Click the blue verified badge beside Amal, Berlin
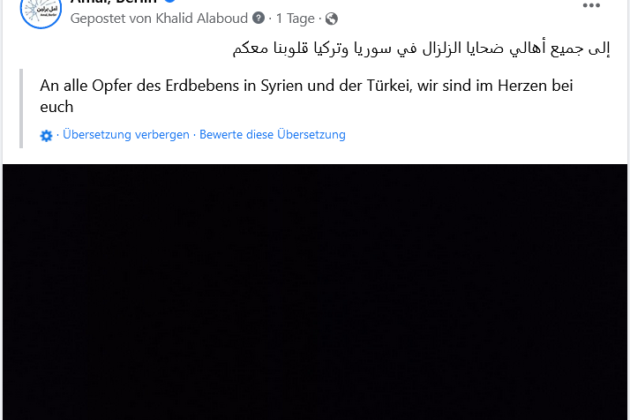This screenshot has width=630, height=420. pos(170,3)
